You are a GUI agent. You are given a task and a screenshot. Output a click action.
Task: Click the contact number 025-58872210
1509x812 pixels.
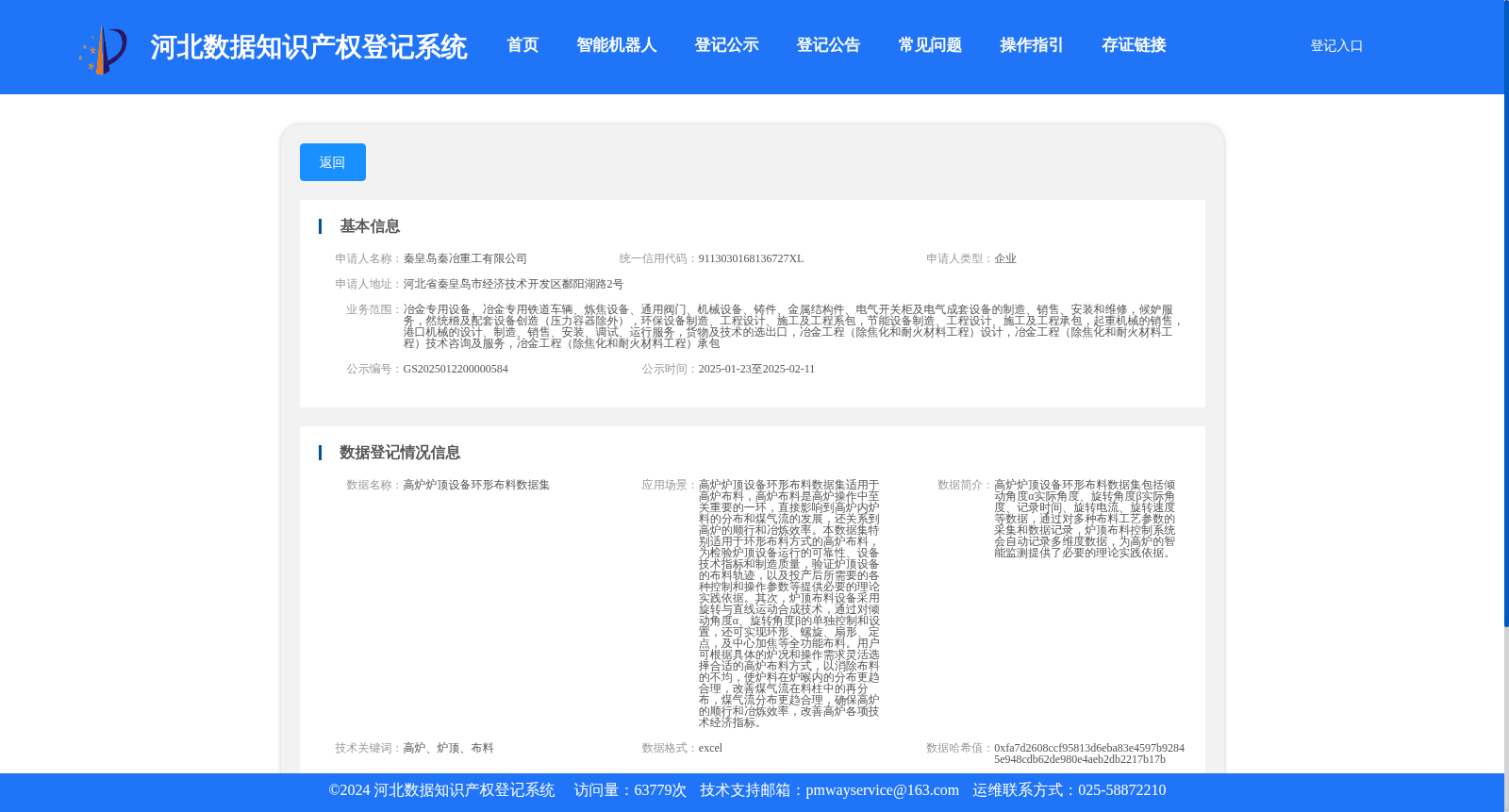point(1121,790)
